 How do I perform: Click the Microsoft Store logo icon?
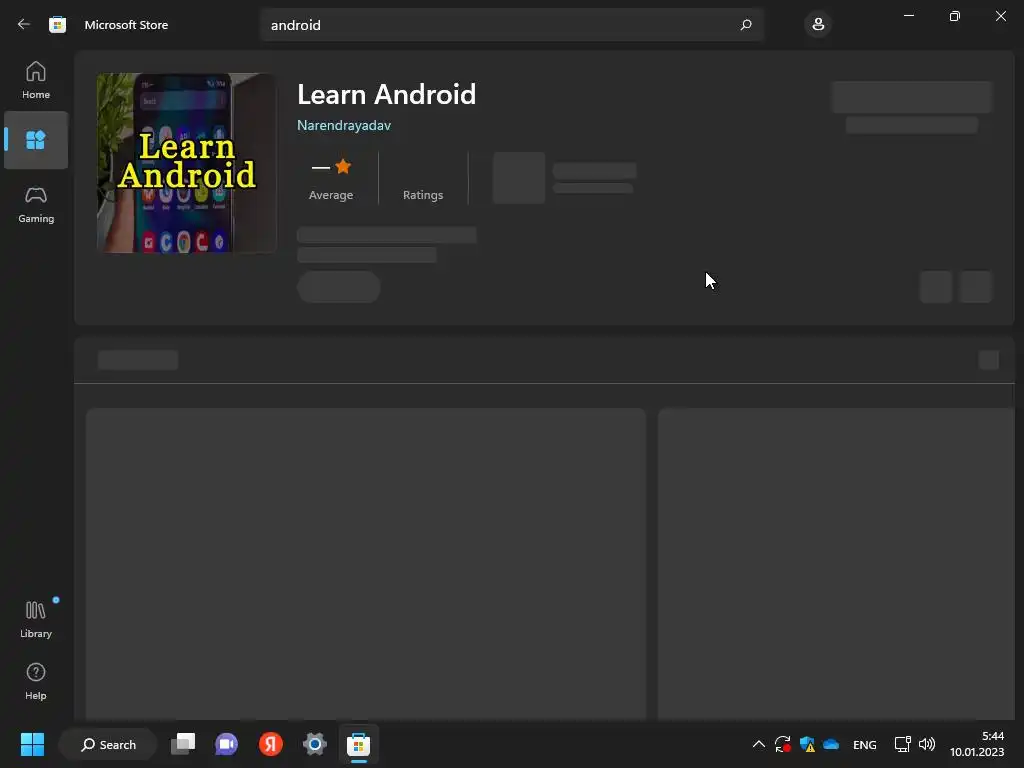coord(57,25)
